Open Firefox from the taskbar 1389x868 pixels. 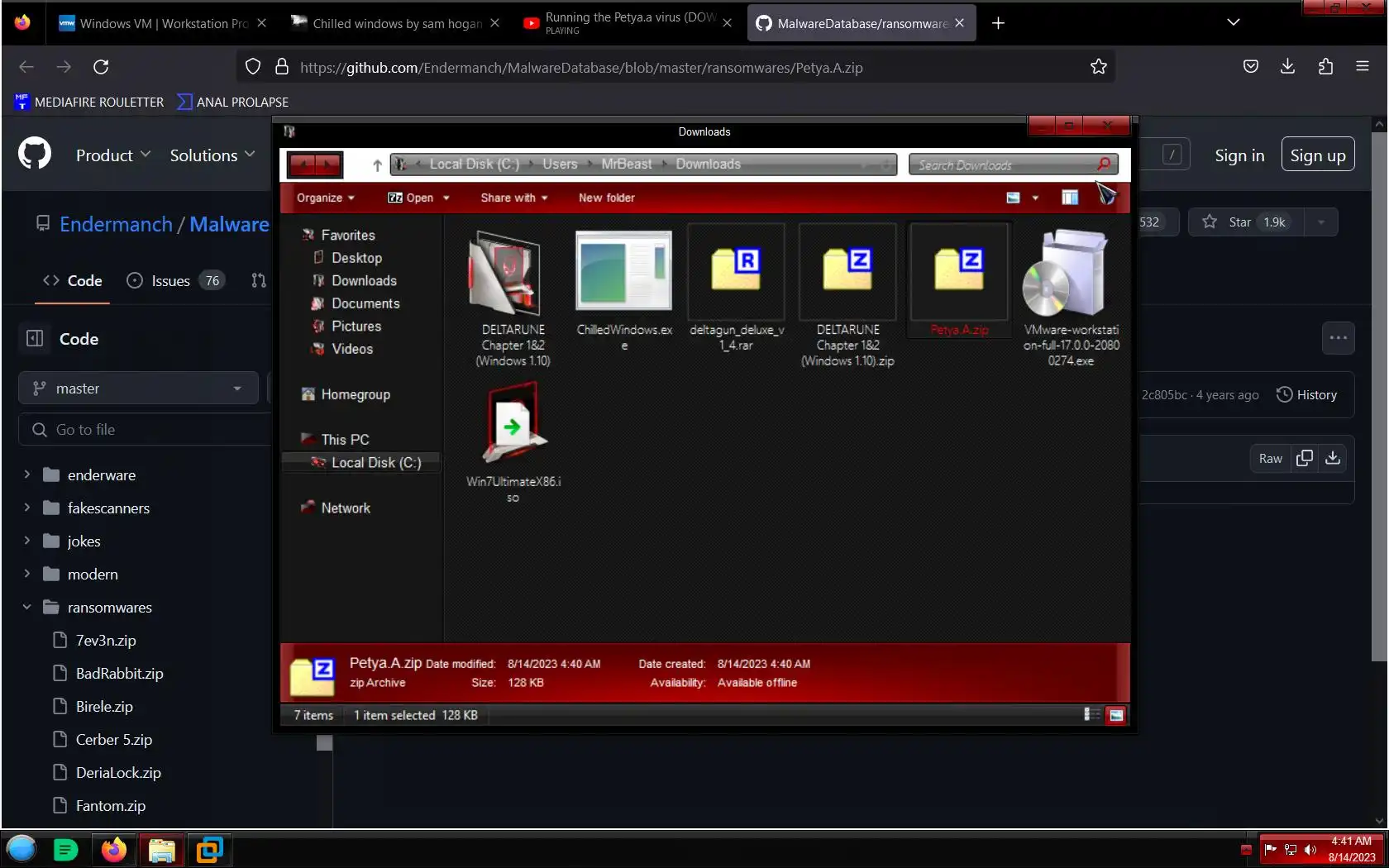point(114,849)
